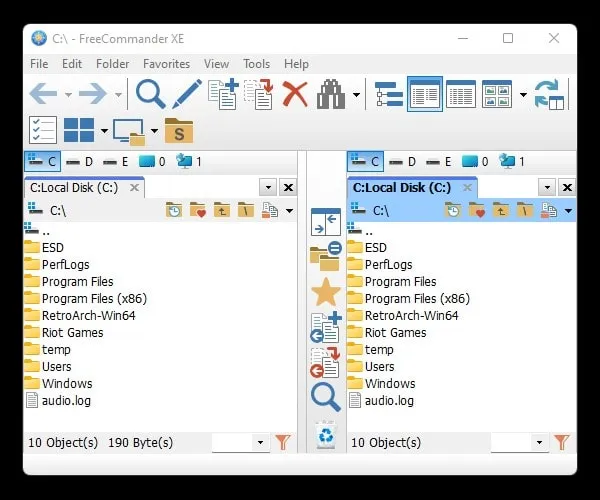Open the magnifier view file icon in toolbar

[151, 94]
